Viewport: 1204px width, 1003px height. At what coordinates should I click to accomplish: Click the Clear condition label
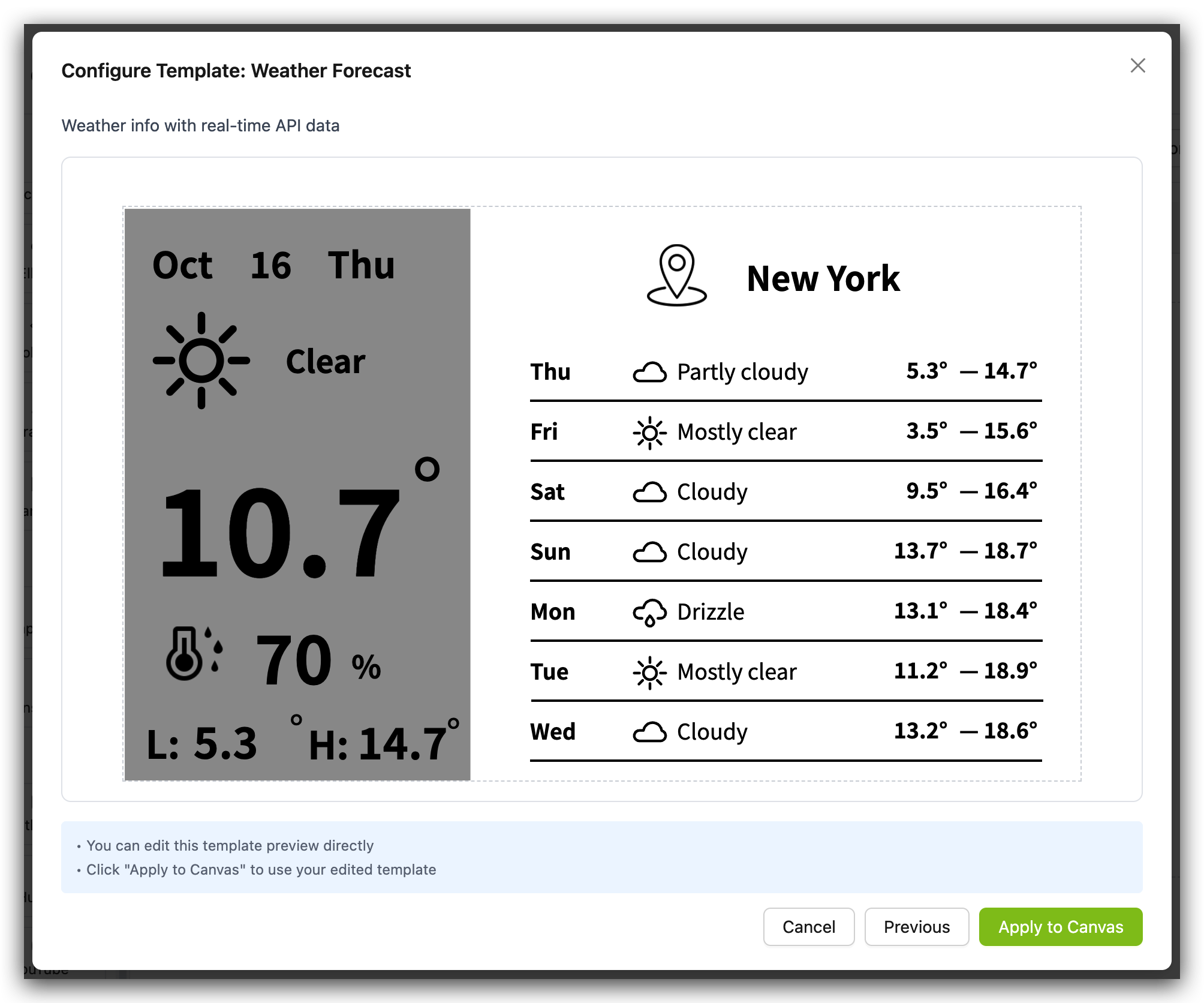326,362
